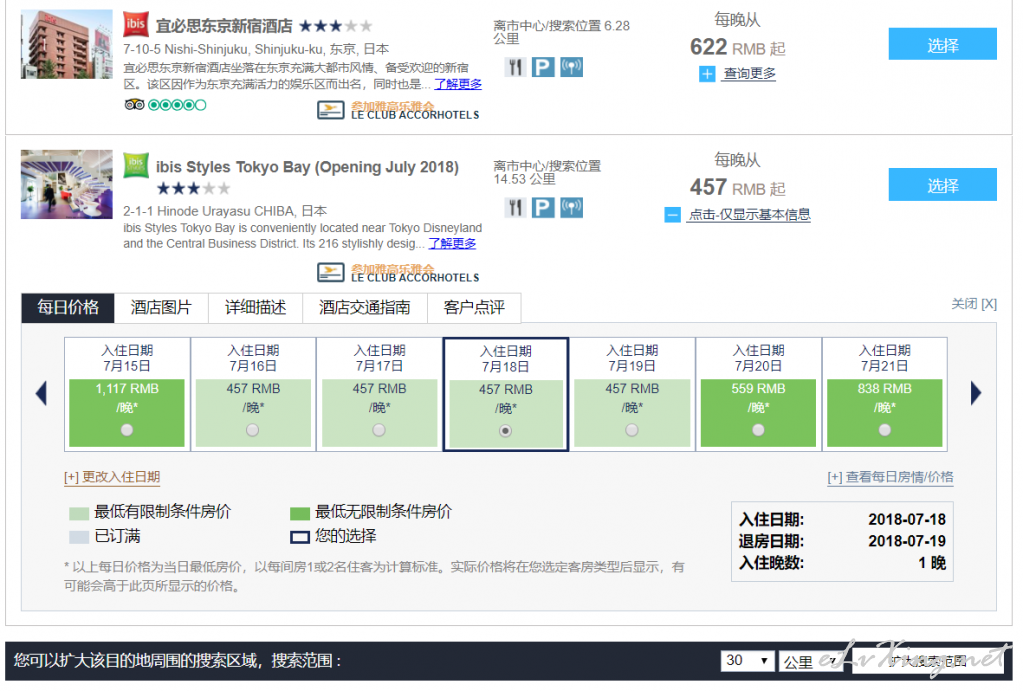Click address 2-1-1 Hinode Urayasu CHIBA
The width and height of the screenshot is (1023, 691).
click(225, 211)
